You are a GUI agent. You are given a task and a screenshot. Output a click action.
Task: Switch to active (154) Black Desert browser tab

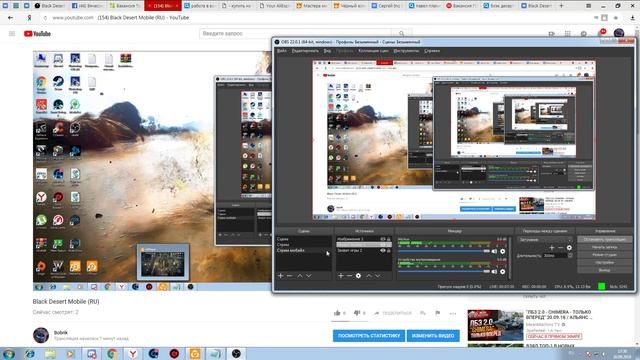[162, 6]
